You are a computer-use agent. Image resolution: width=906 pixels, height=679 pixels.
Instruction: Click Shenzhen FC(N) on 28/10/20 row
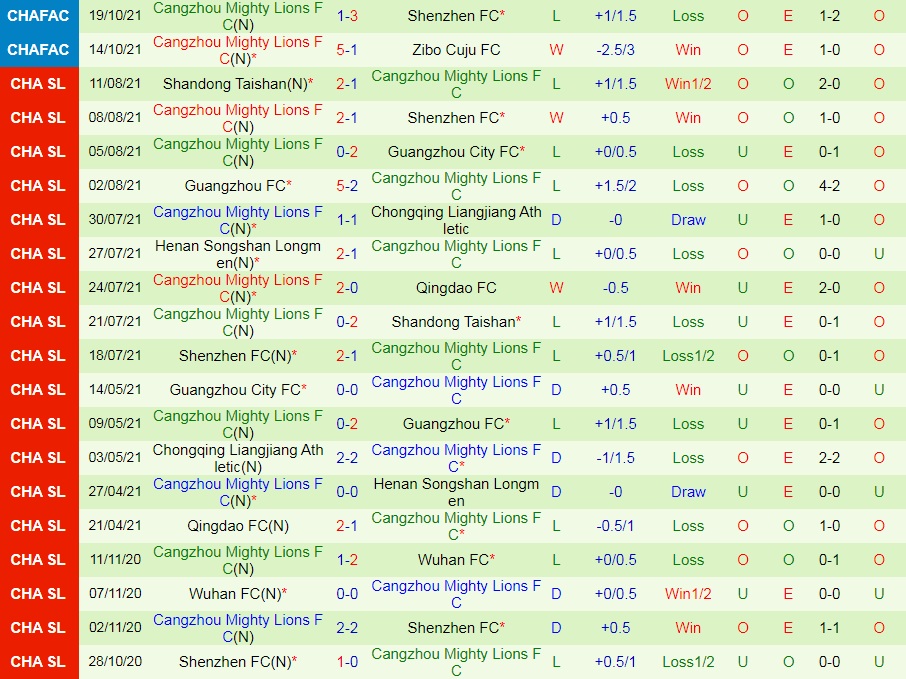point(237,662)
